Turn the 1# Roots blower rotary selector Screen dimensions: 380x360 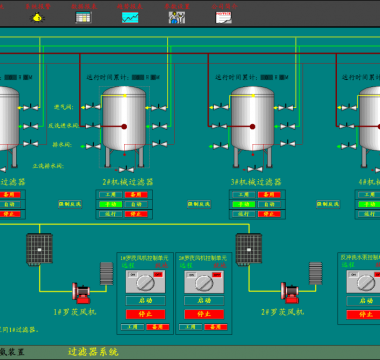(145, 282)
